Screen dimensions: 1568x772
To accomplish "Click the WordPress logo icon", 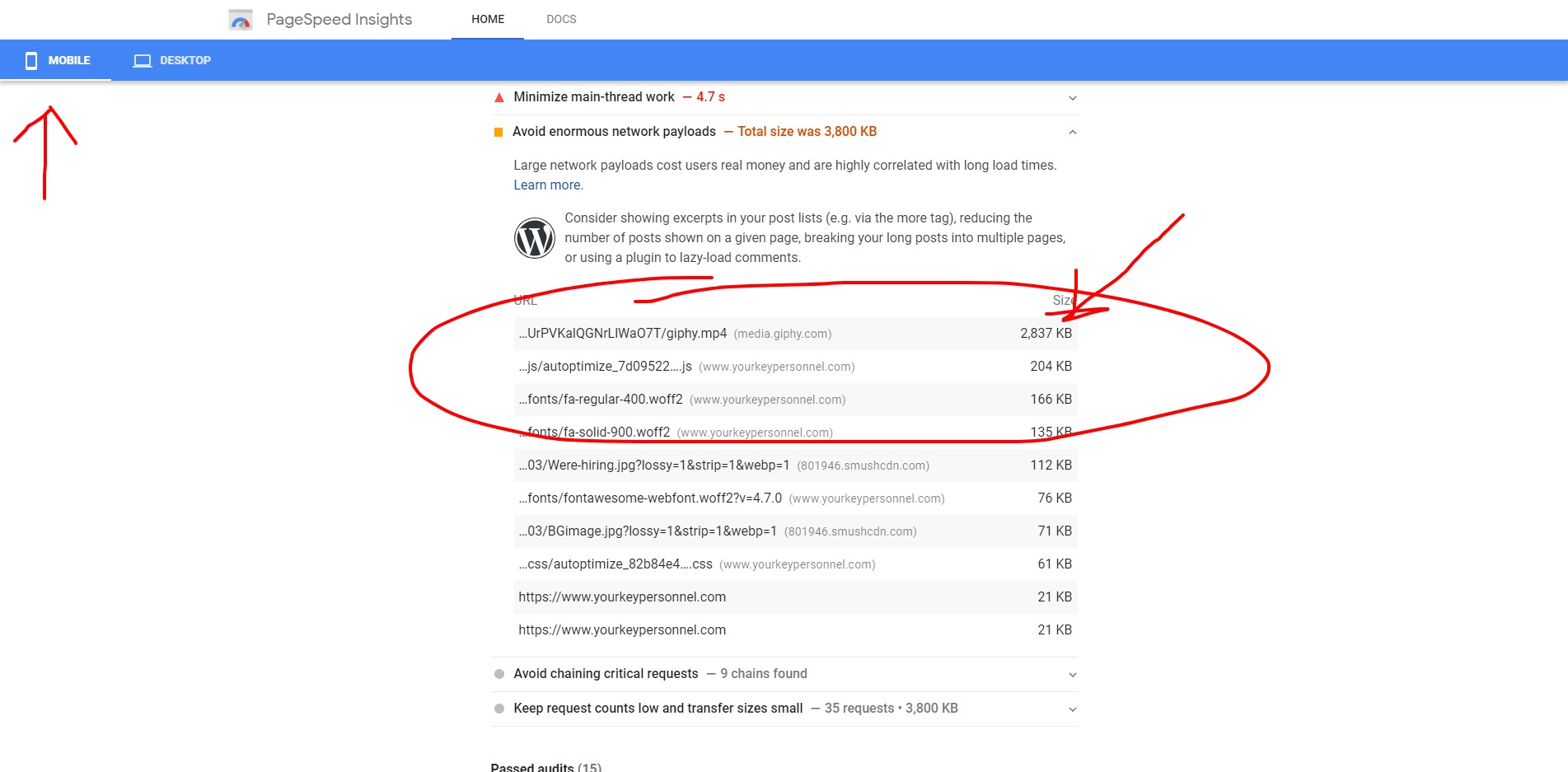I will pos(535,238).
